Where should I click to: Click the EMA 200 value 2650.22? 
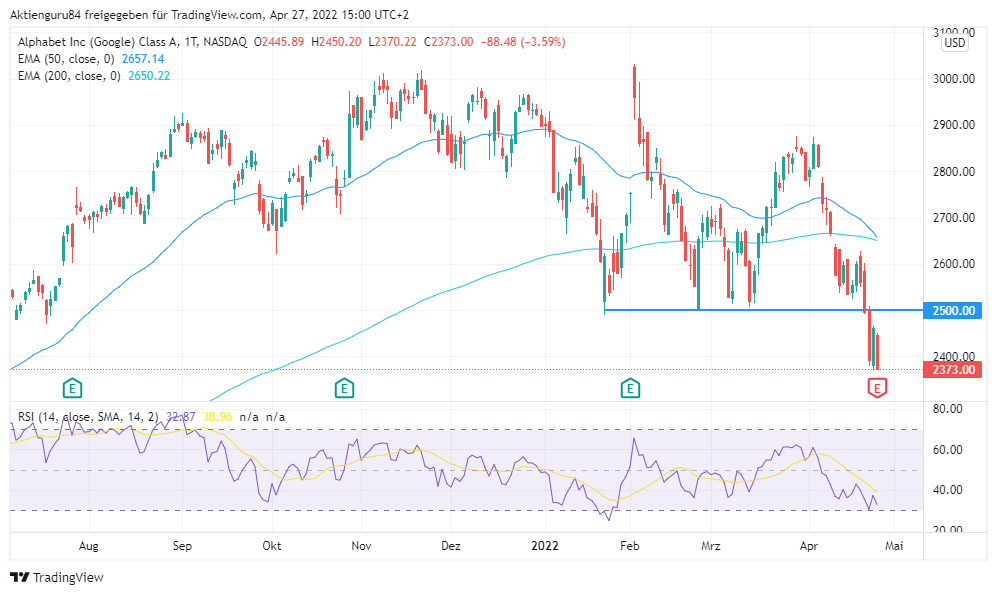(x=149, y=76)
